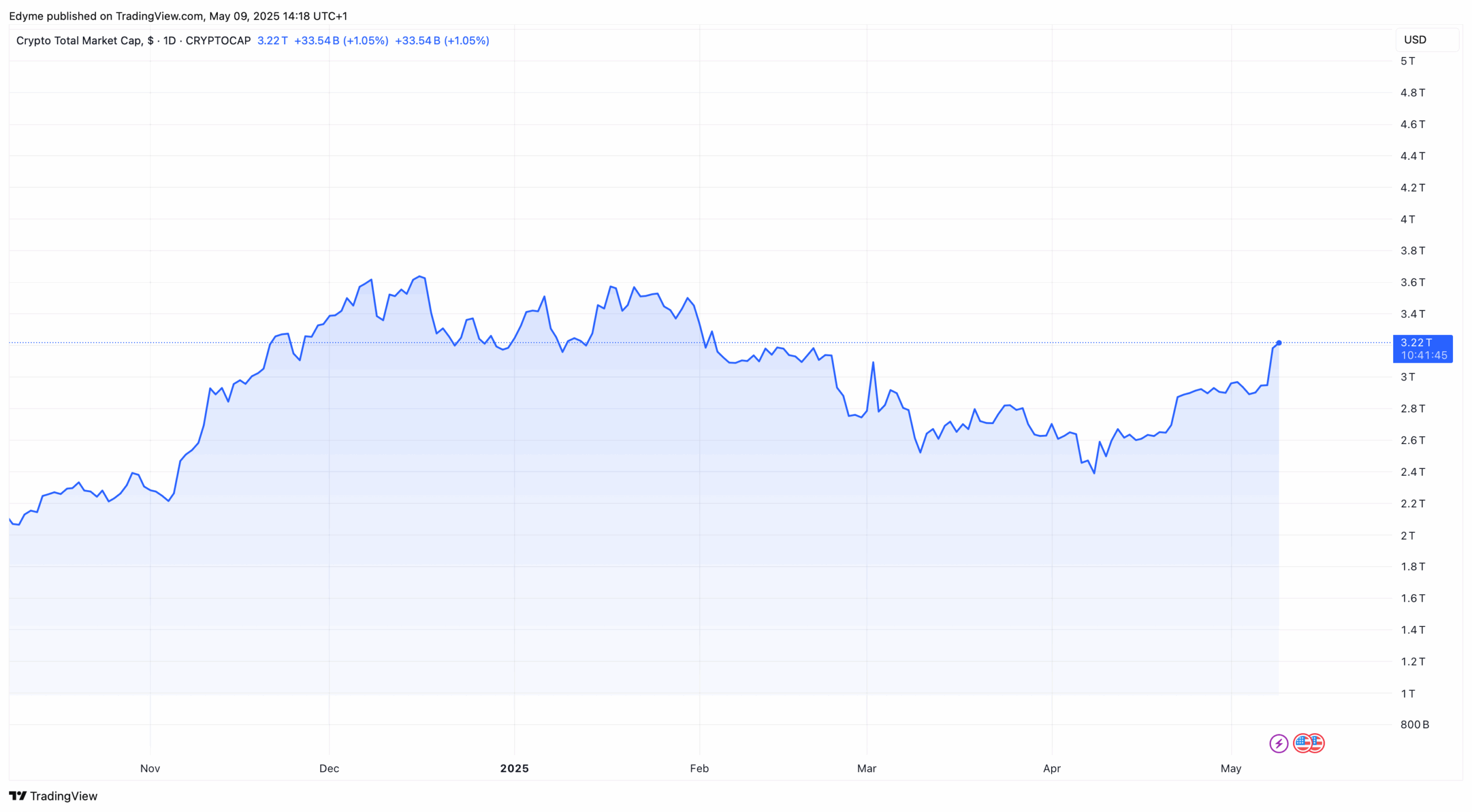The height and width of the screenshot is (812, 1472).
Task: Click the Feb label on the time axis
Action: point(699,768)
